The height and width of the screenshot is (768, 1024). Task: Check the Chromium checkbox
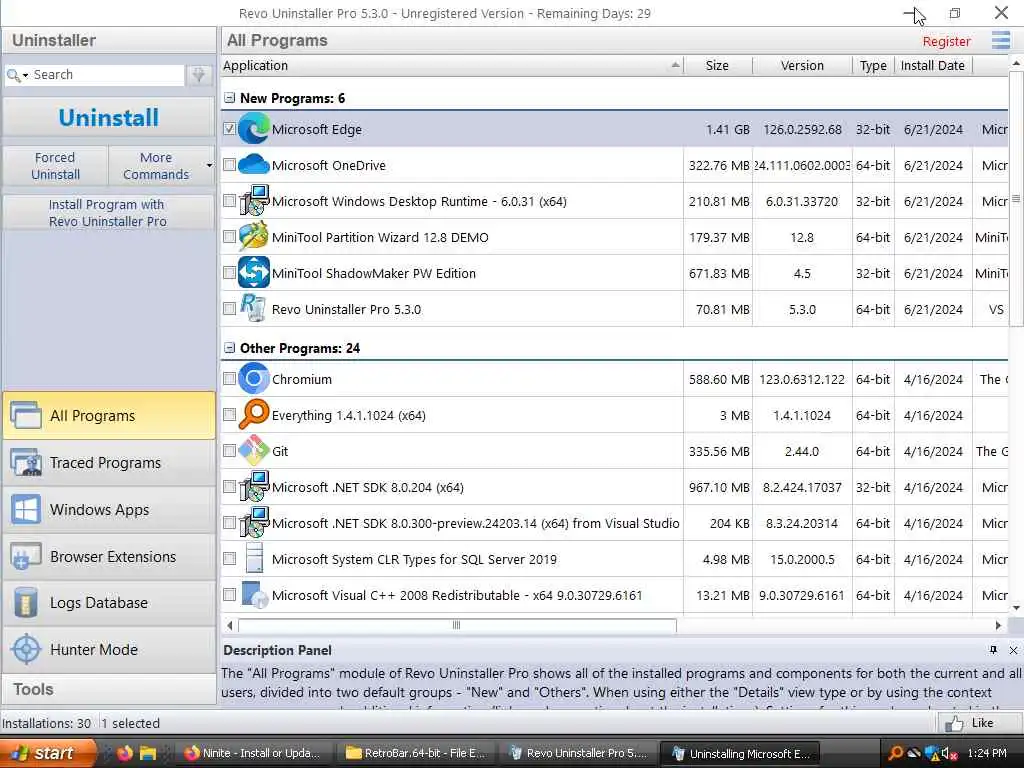pos(229,379)
